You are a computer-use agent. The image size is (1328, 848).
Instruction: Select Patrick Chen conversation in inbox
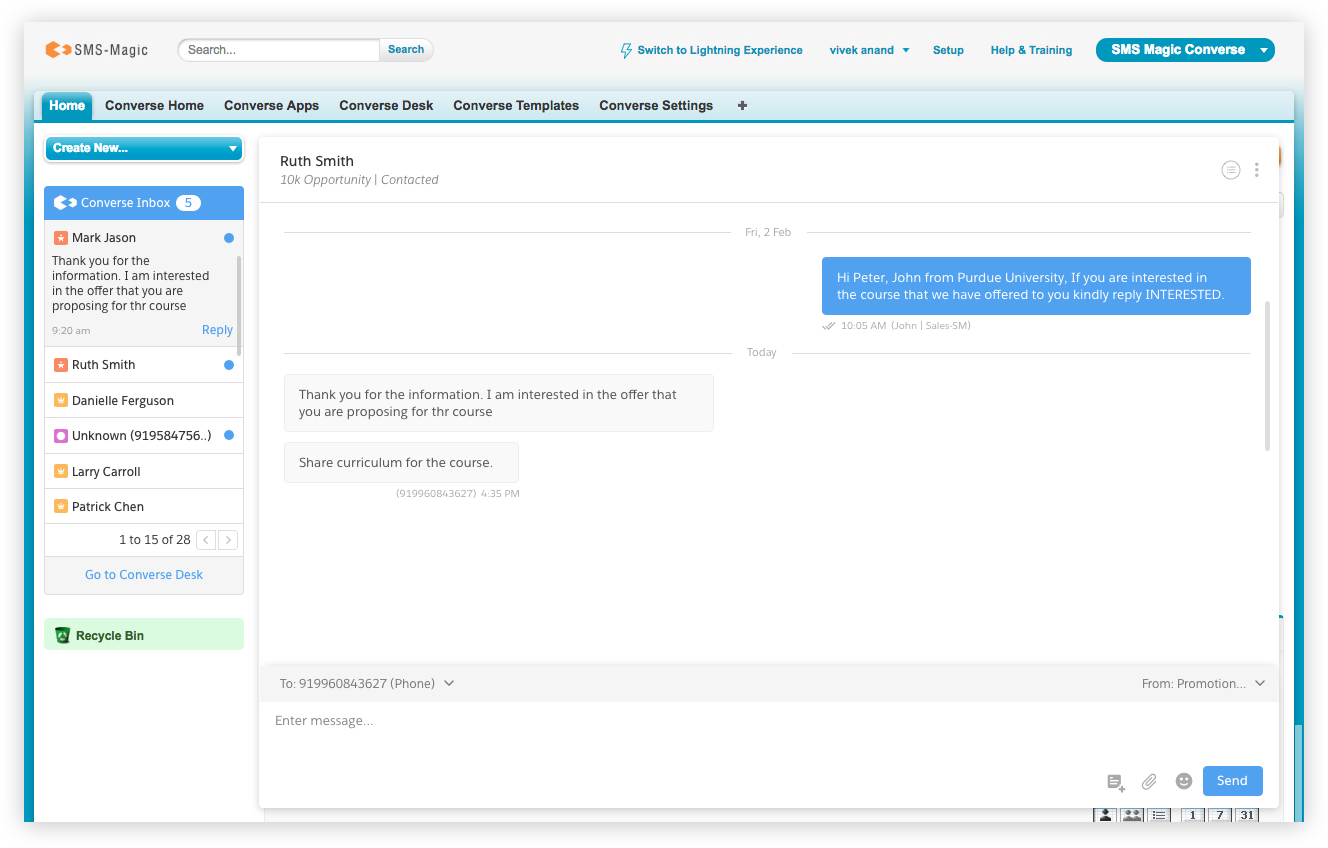tap(144, 507)
